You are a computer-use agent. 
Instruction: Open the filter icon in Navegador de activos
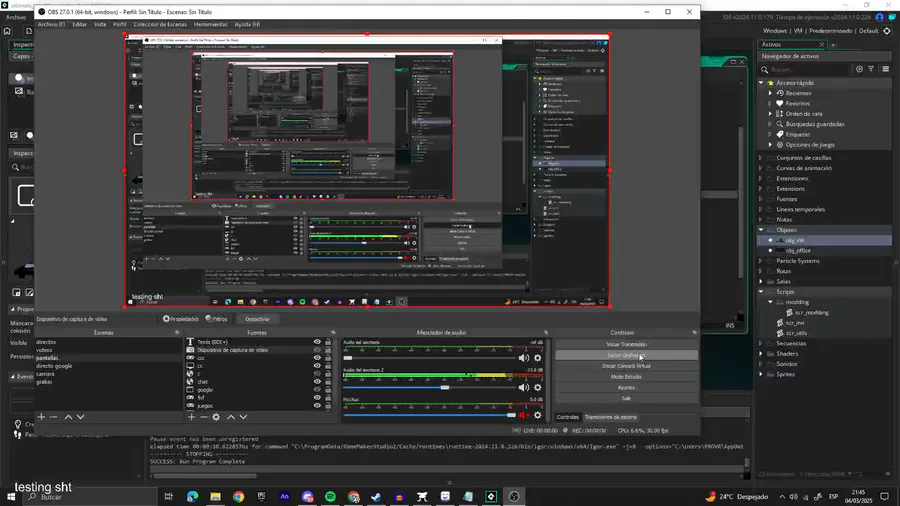pyautogui.click(x=871, y=69)
